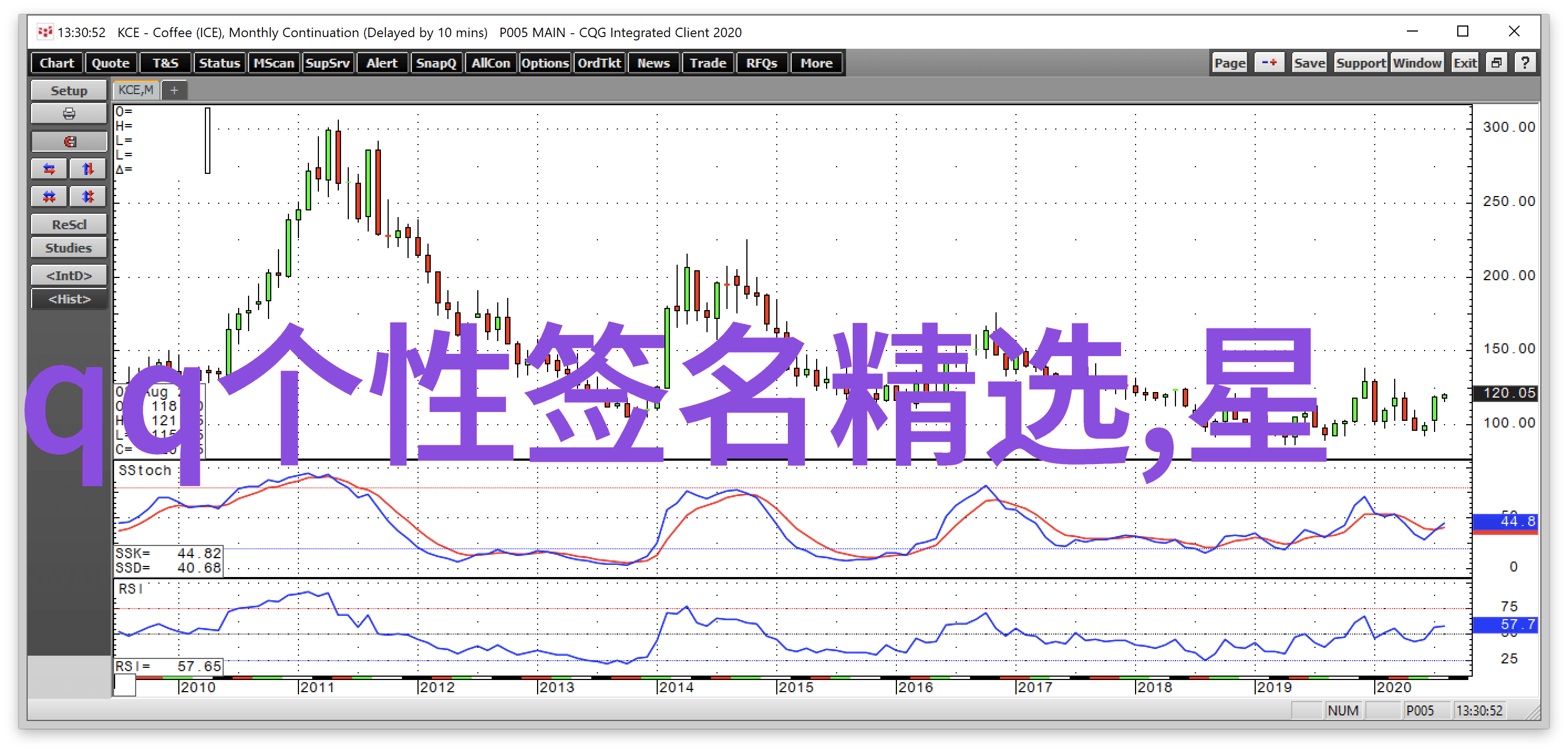This screenshot has width=1568, height=752.
Task: Open the RFQs toolbar item
Action: point(761,63)
